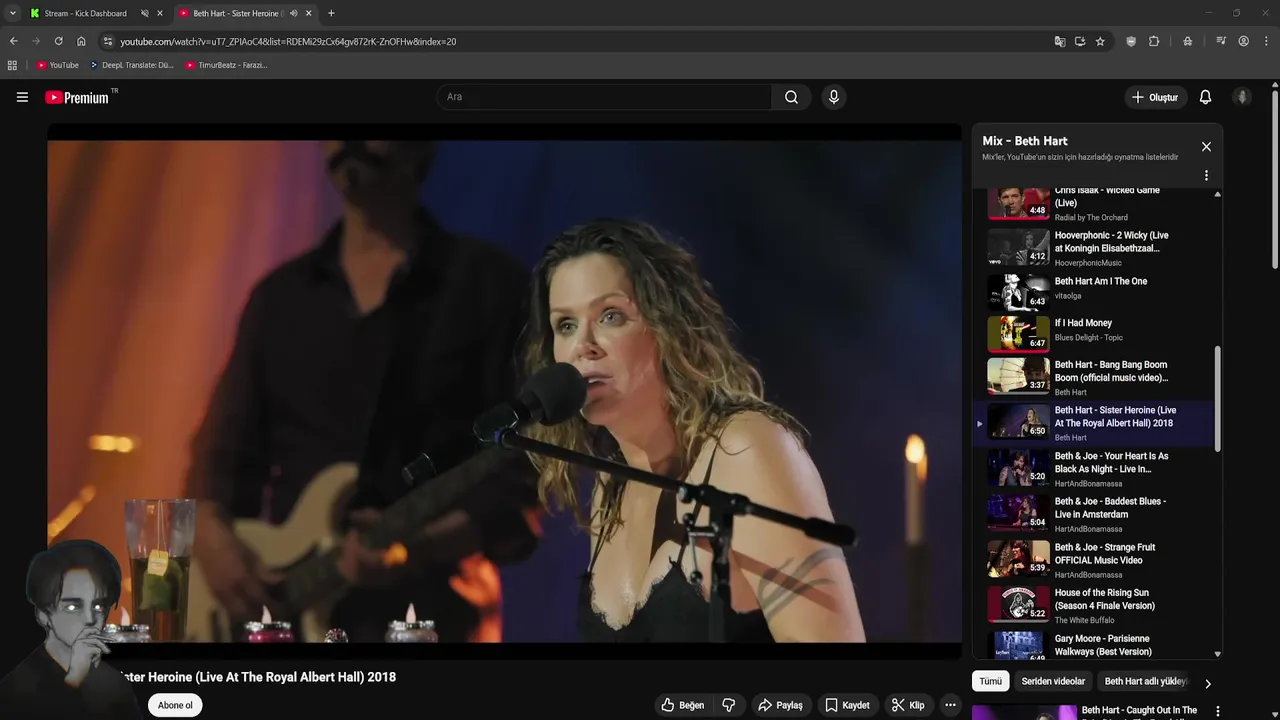
Task: Select the Beth Hart - Sister Heroine tab
Action: pyautogui.click(x=238, y=13)
